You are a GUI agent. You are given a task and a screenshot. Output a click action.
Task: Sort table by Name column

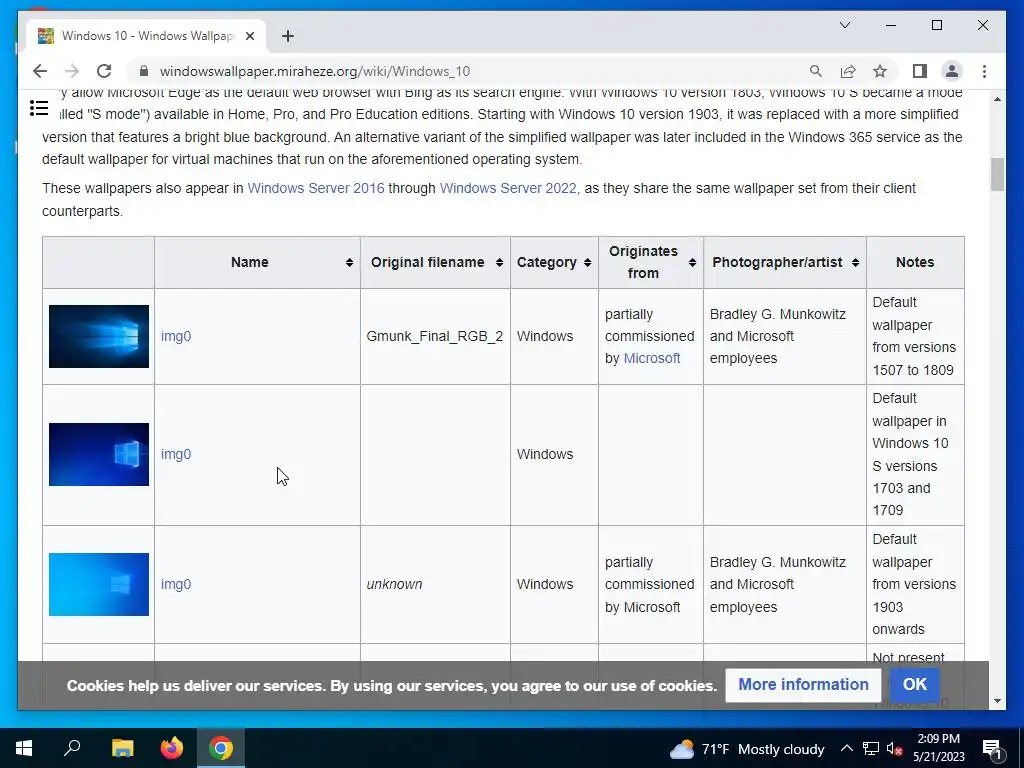(349, 263)
